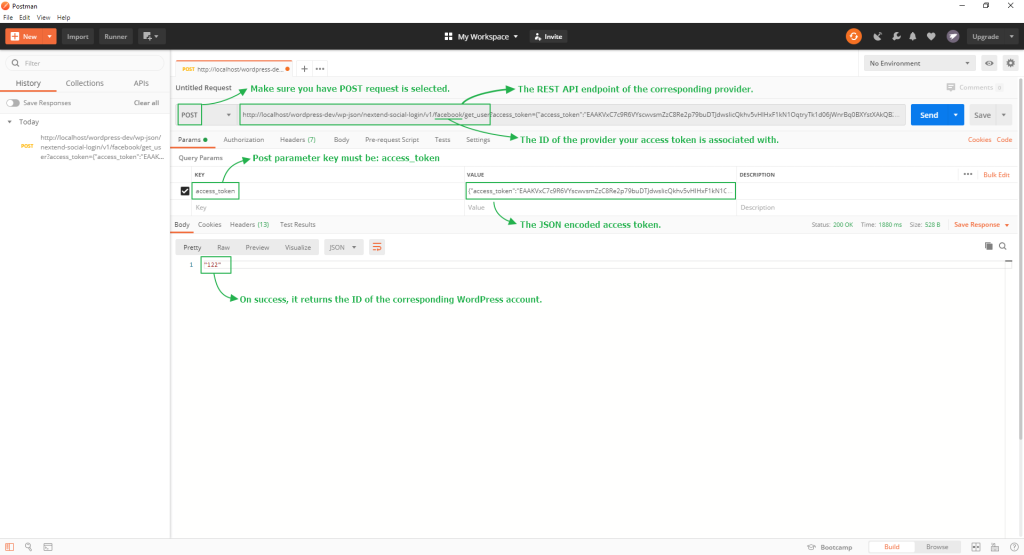Copy the response body icon

coord(989,246)
